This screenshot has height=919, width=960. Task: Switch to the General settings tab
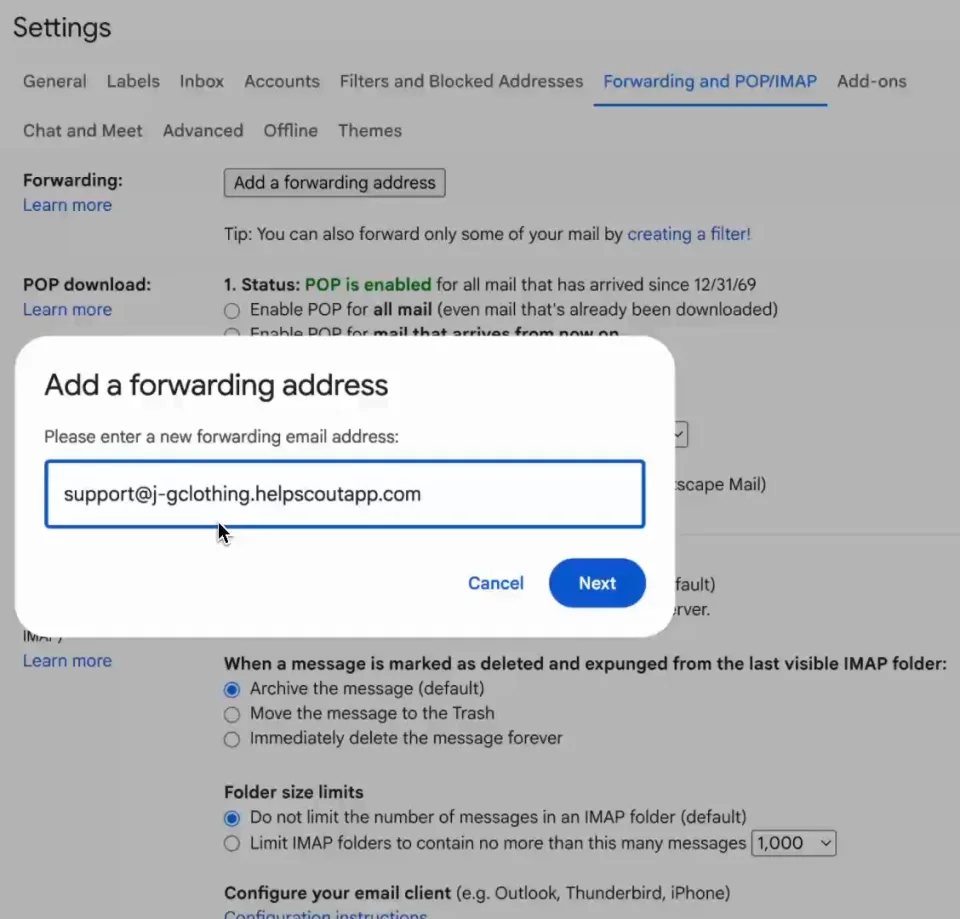[x=55, y=81]
